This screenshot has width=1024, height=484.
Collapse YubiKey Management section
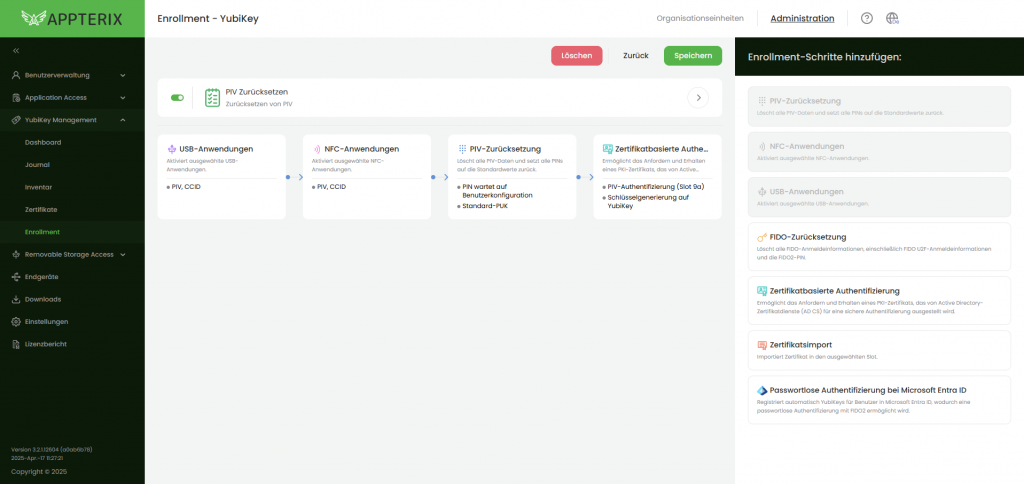coord(122,120)
